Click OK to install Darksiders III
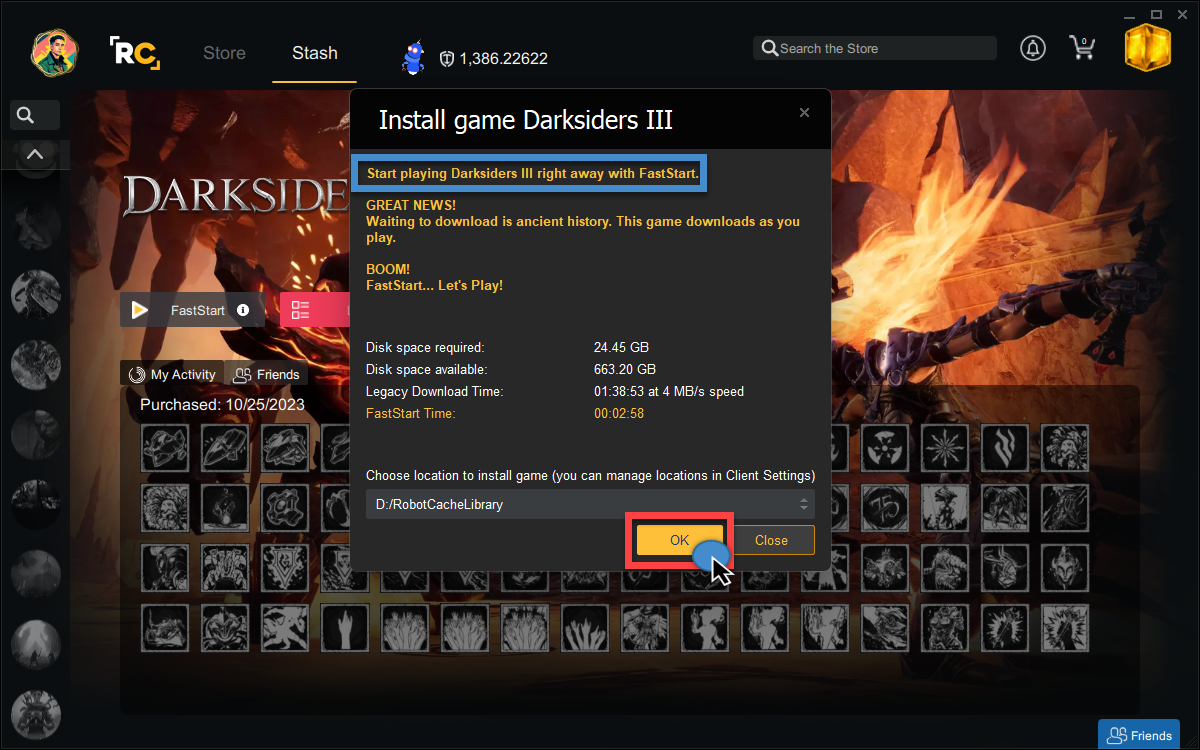Screen dimensions: 1200x750 680,540
